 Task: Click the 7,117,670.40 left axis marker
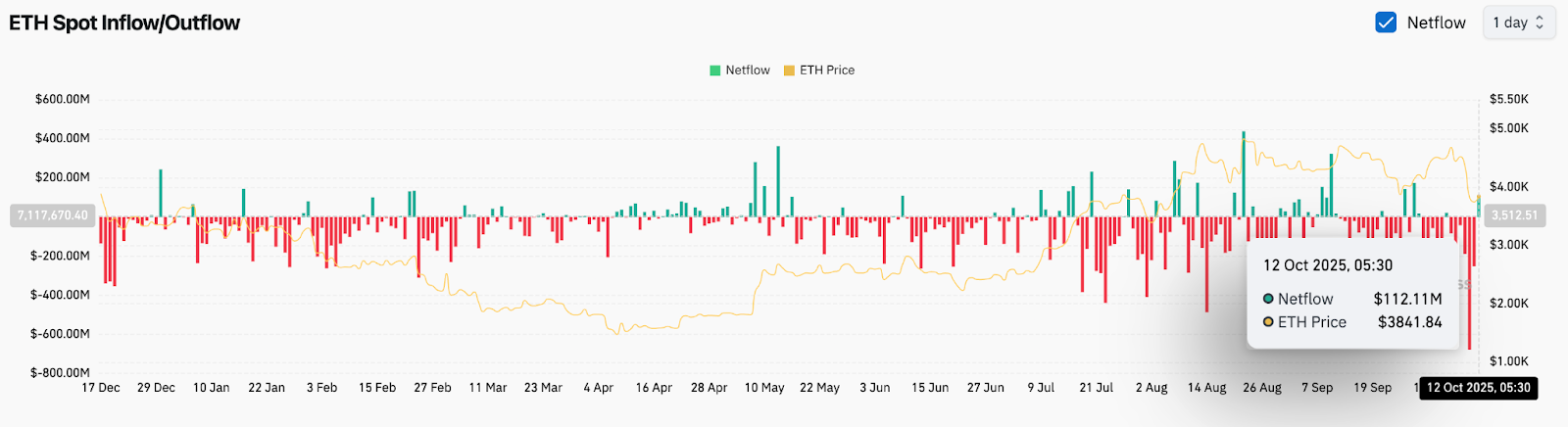(x=52, y=215)
